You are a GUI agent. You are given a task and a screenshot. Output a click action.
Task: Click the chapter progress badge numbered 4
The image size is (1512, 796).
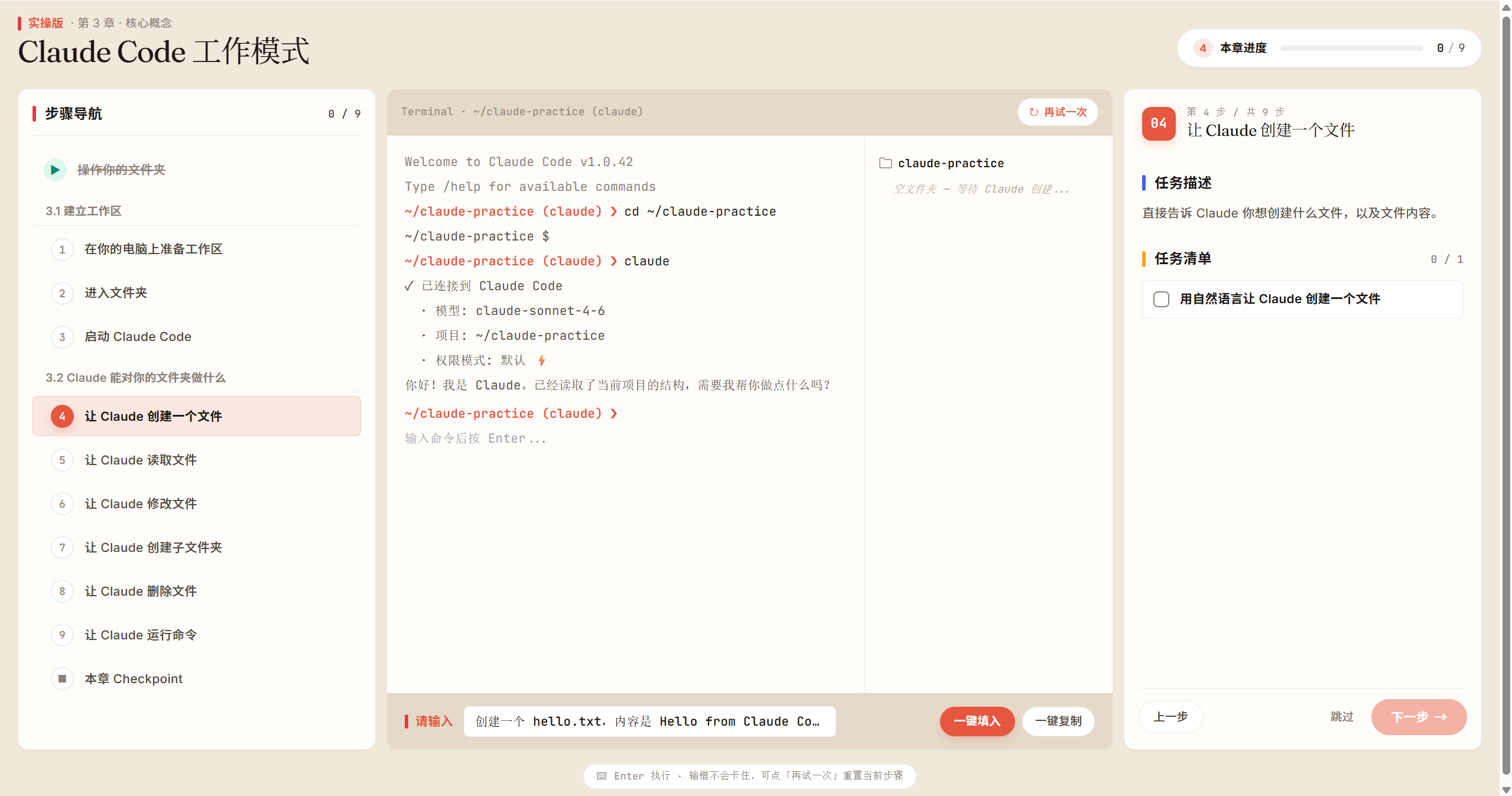click(x=1203, y=48)
